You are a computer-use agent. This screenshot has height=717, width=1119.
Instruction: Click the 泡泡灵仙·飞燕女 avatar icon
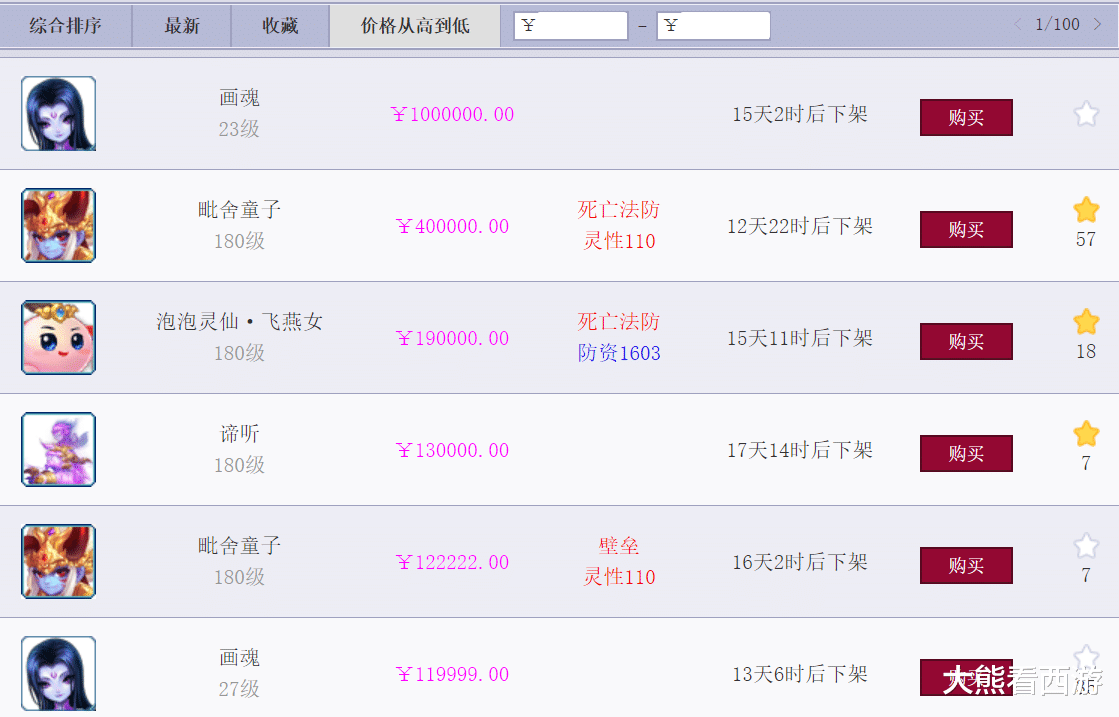[58, 338]
